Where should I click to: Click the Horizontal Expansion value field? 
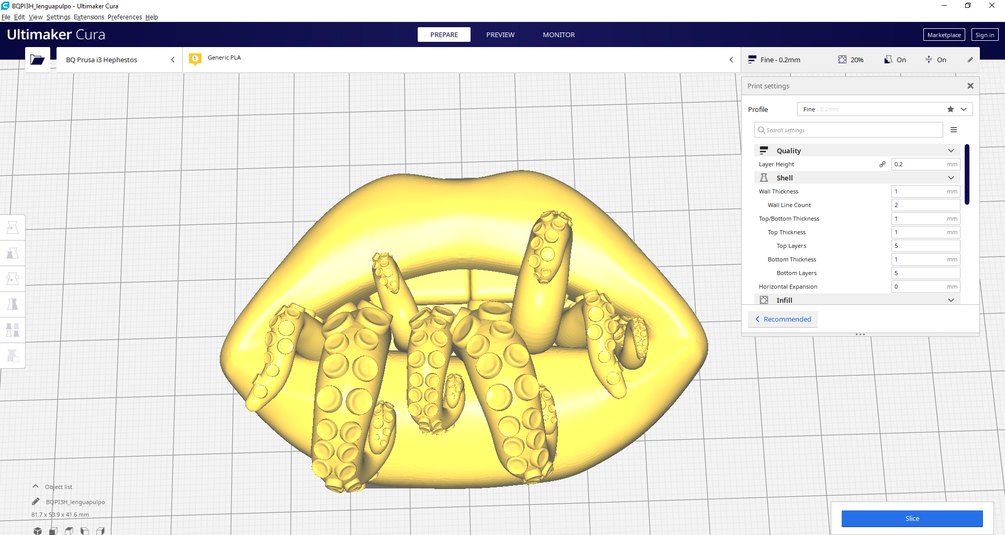[x=926, y=286]
